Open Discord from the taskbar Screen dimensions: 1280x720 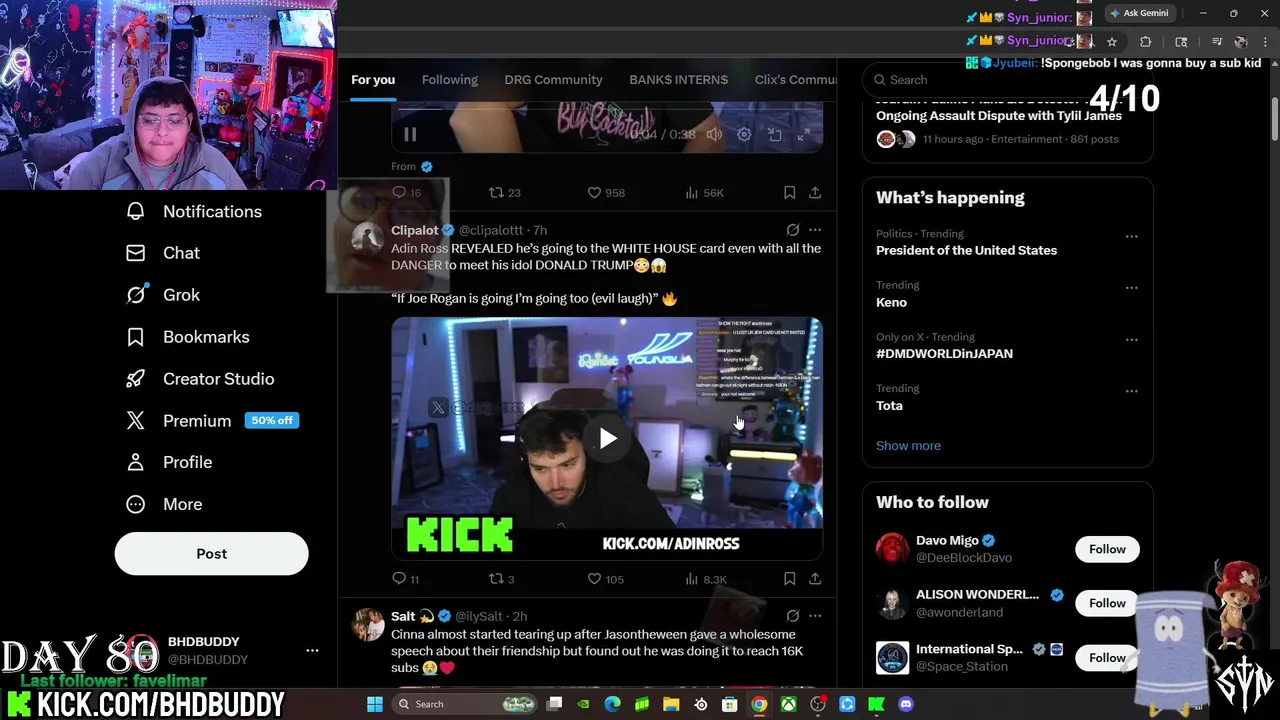pos(906,704)
